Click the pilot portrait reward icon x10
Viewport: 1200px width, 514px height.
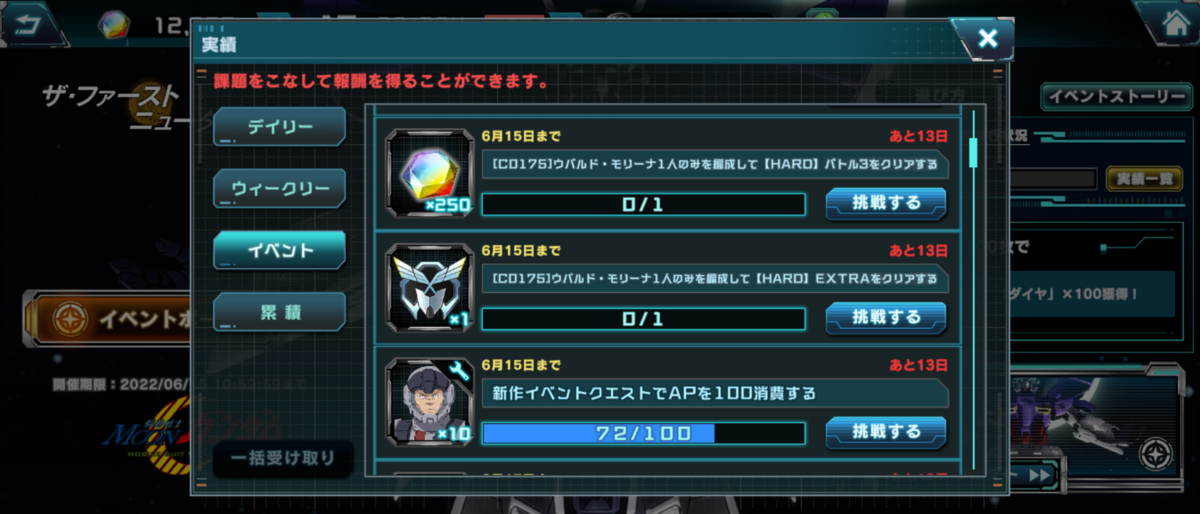tap(429, 402)
